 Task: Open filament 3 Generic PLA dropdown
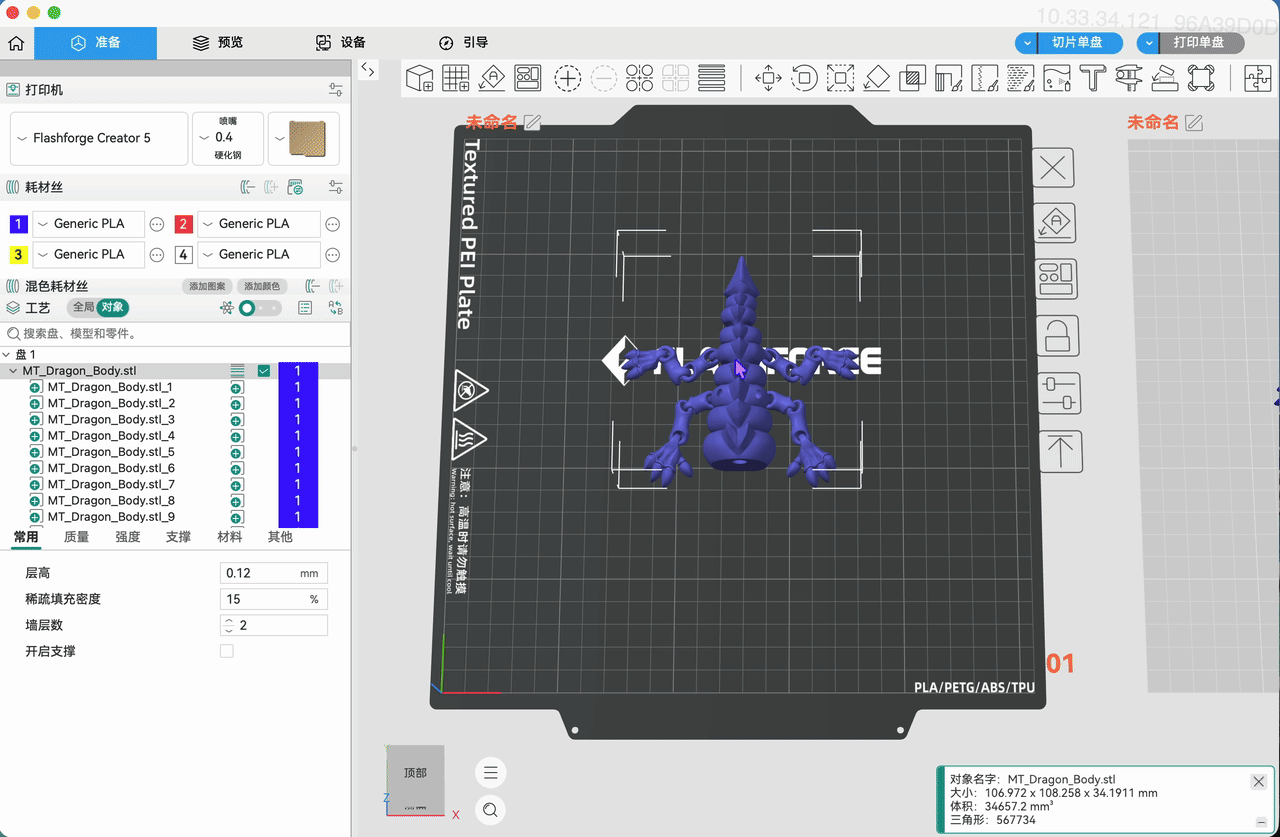tap(89, 254)
